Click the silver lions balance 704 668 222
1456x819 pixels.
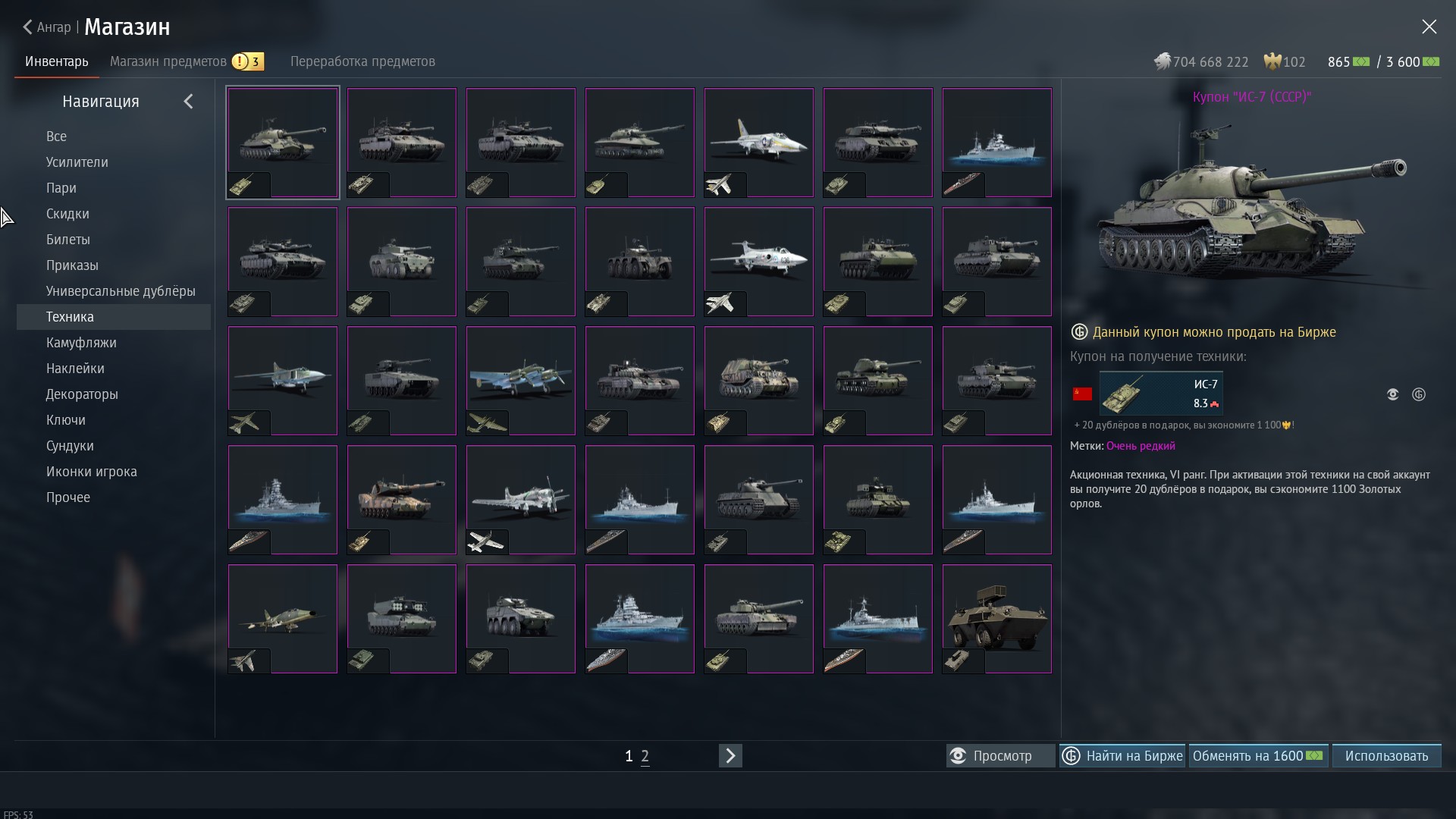[x=1201, y=61]
